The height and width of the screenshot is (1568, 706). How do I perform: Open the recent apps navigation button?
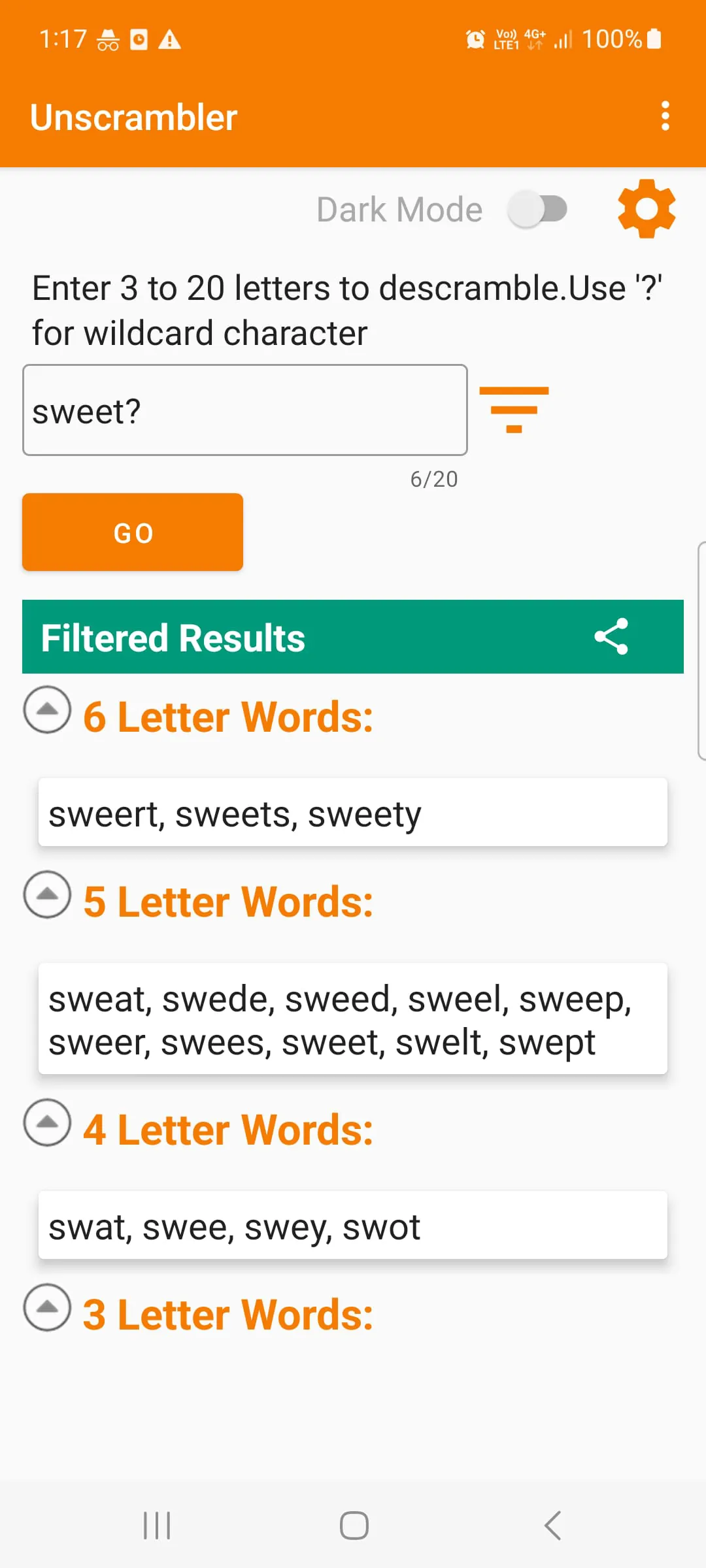[157, 1526]
